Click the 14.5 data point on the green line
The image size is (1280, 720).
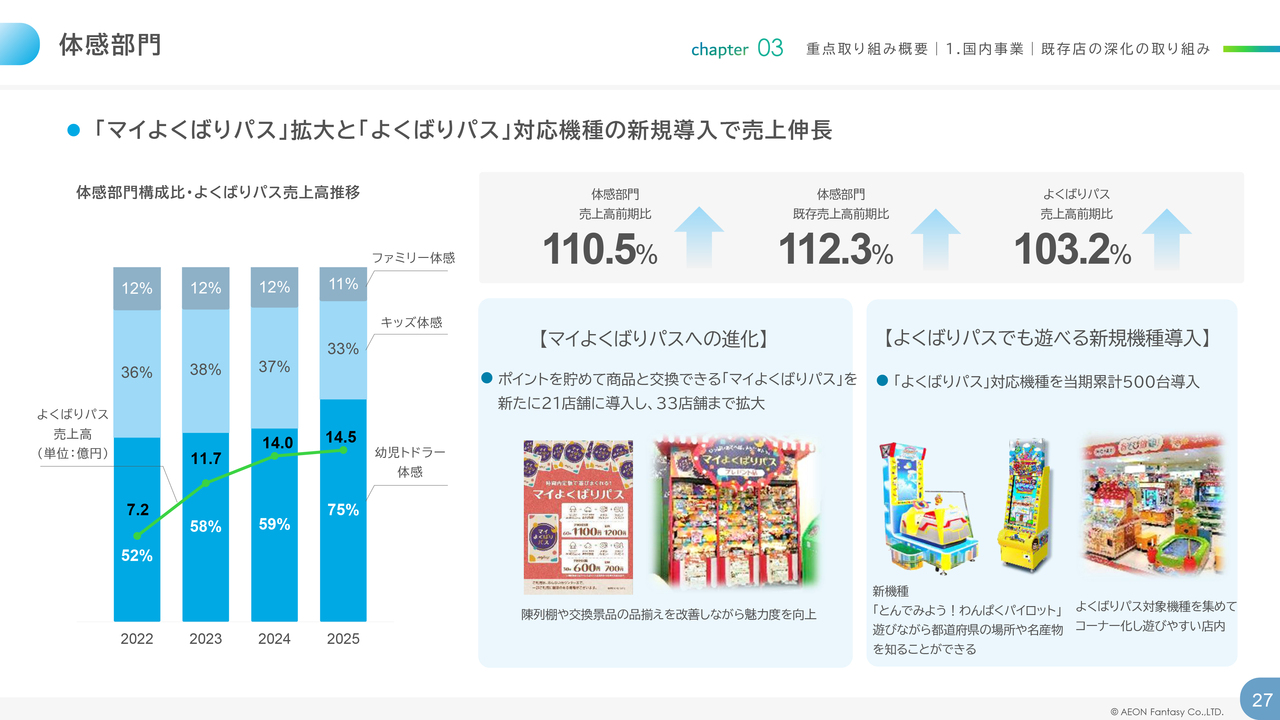click(343, 450)
